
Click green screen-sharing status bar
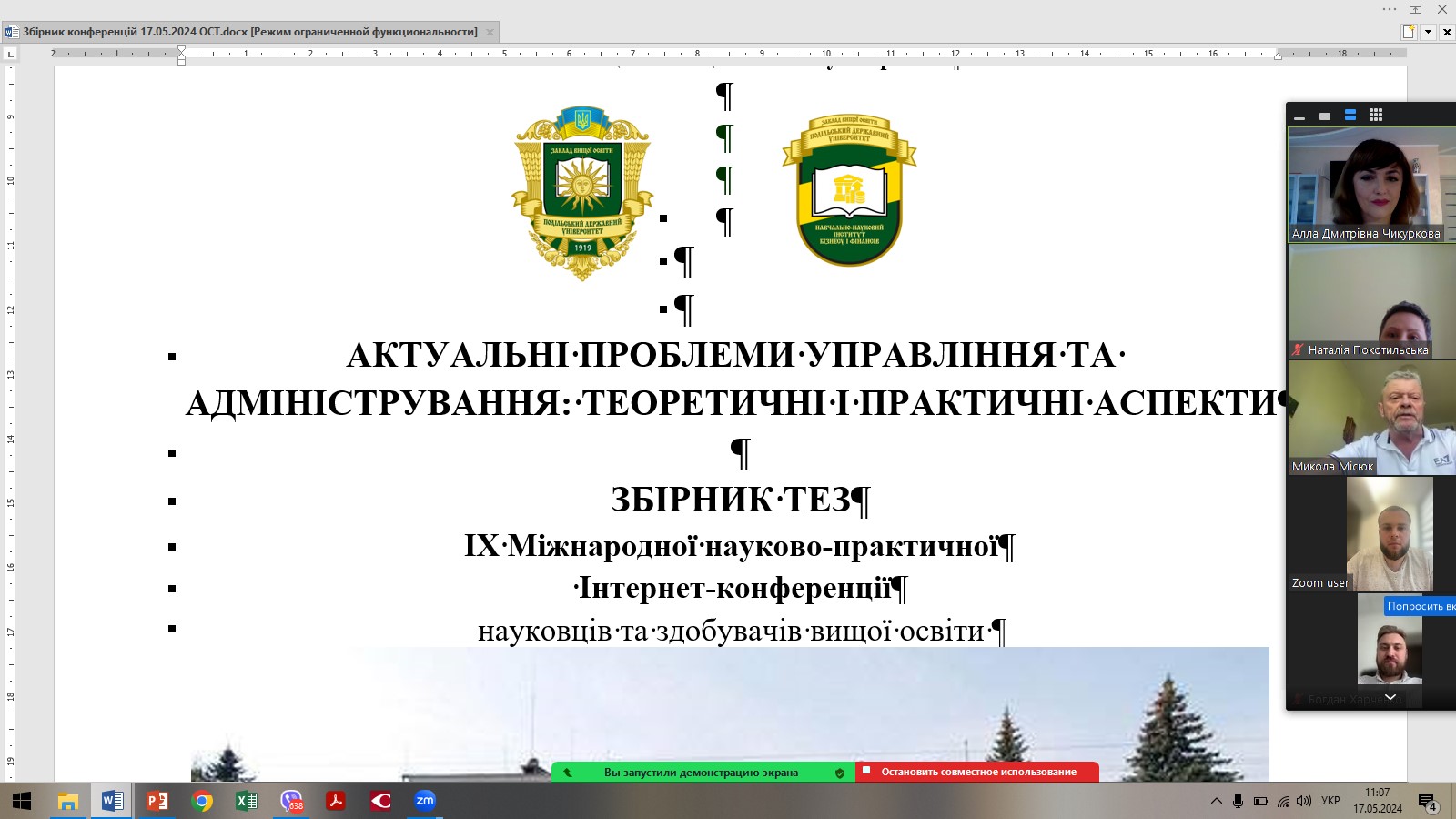[701, 773]
